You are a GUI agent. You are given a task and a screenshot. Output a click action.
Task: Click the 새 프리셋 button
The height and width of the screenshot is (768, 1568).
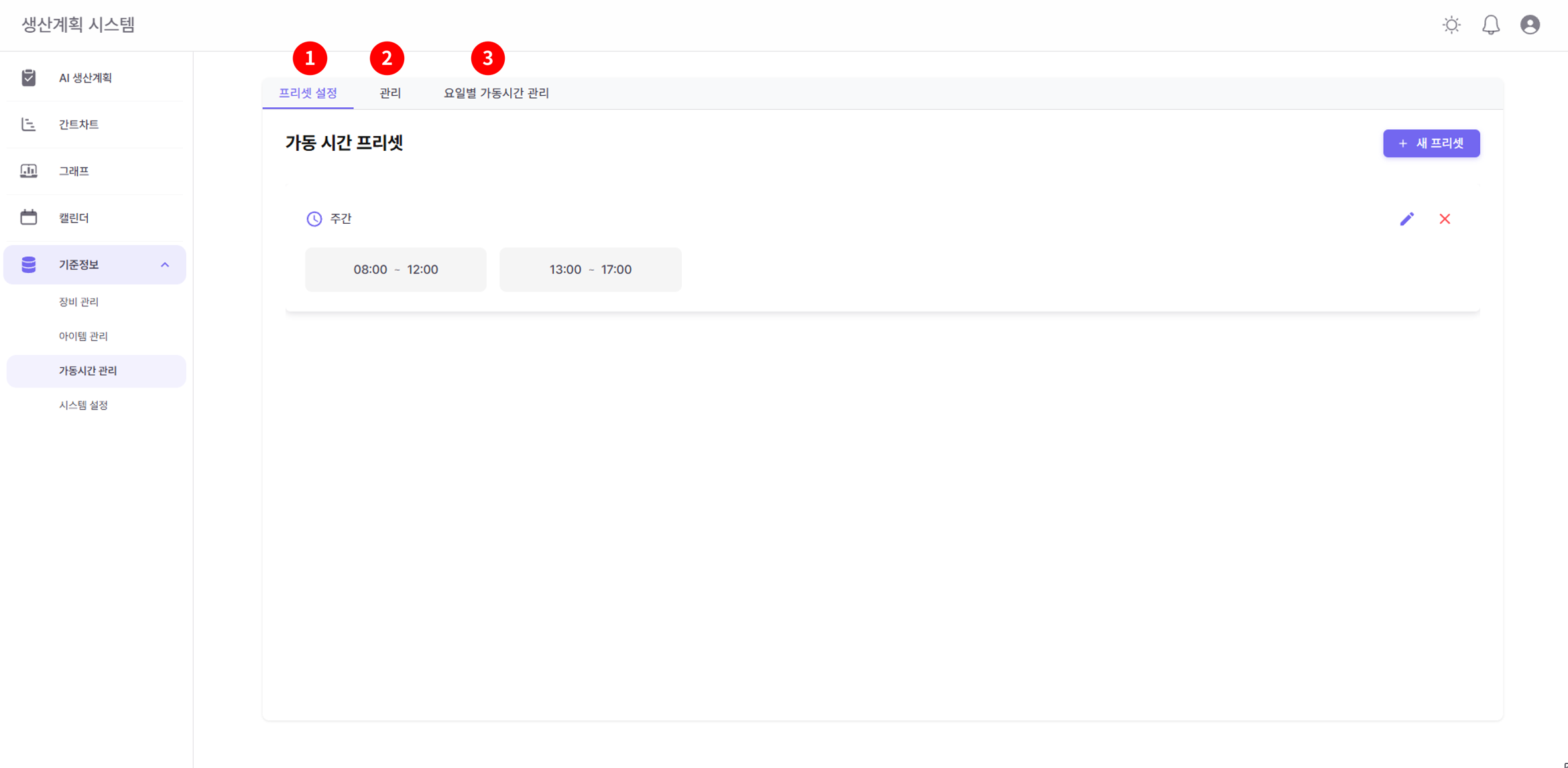click(1431, 143)
